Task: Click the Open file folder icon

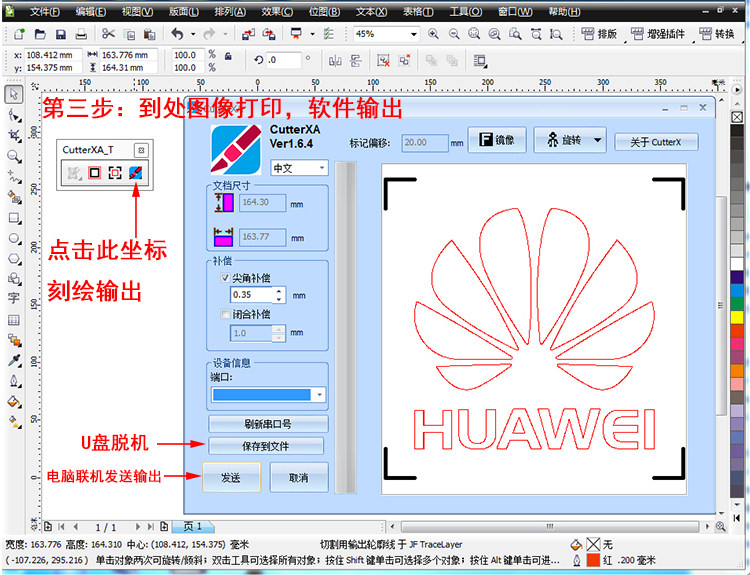Action: (x=40, y=34)
